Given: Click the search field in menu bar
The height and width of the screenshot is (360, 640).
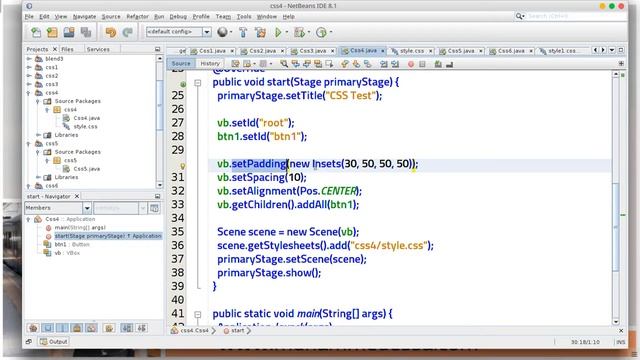Looking at the screenshot, I should pos(576,16).
